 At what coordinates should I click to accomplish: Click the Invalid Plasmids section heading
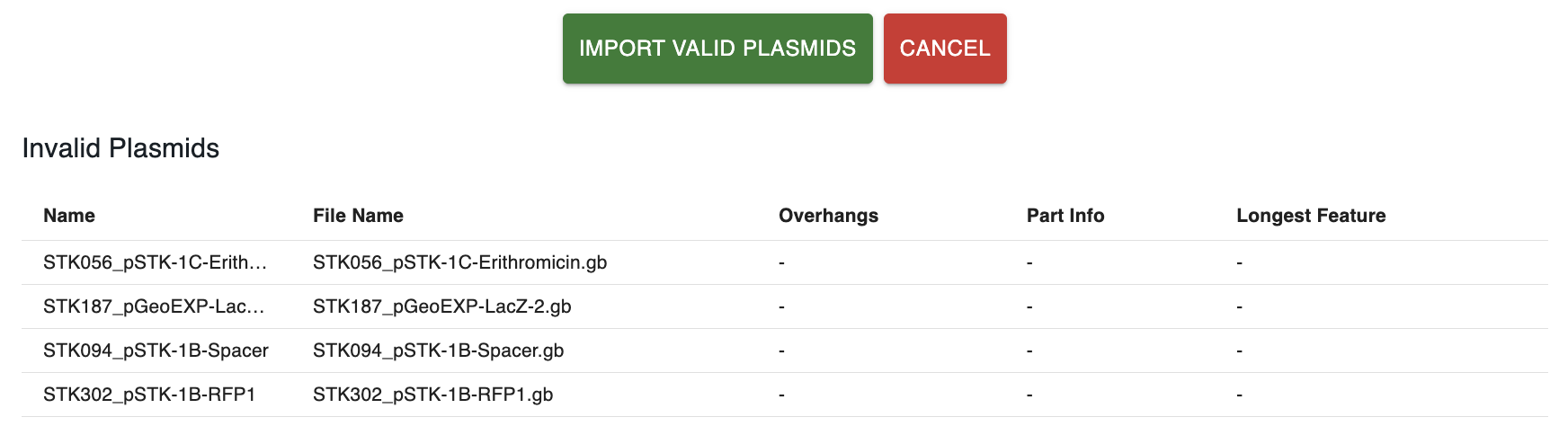click(120, 148)
